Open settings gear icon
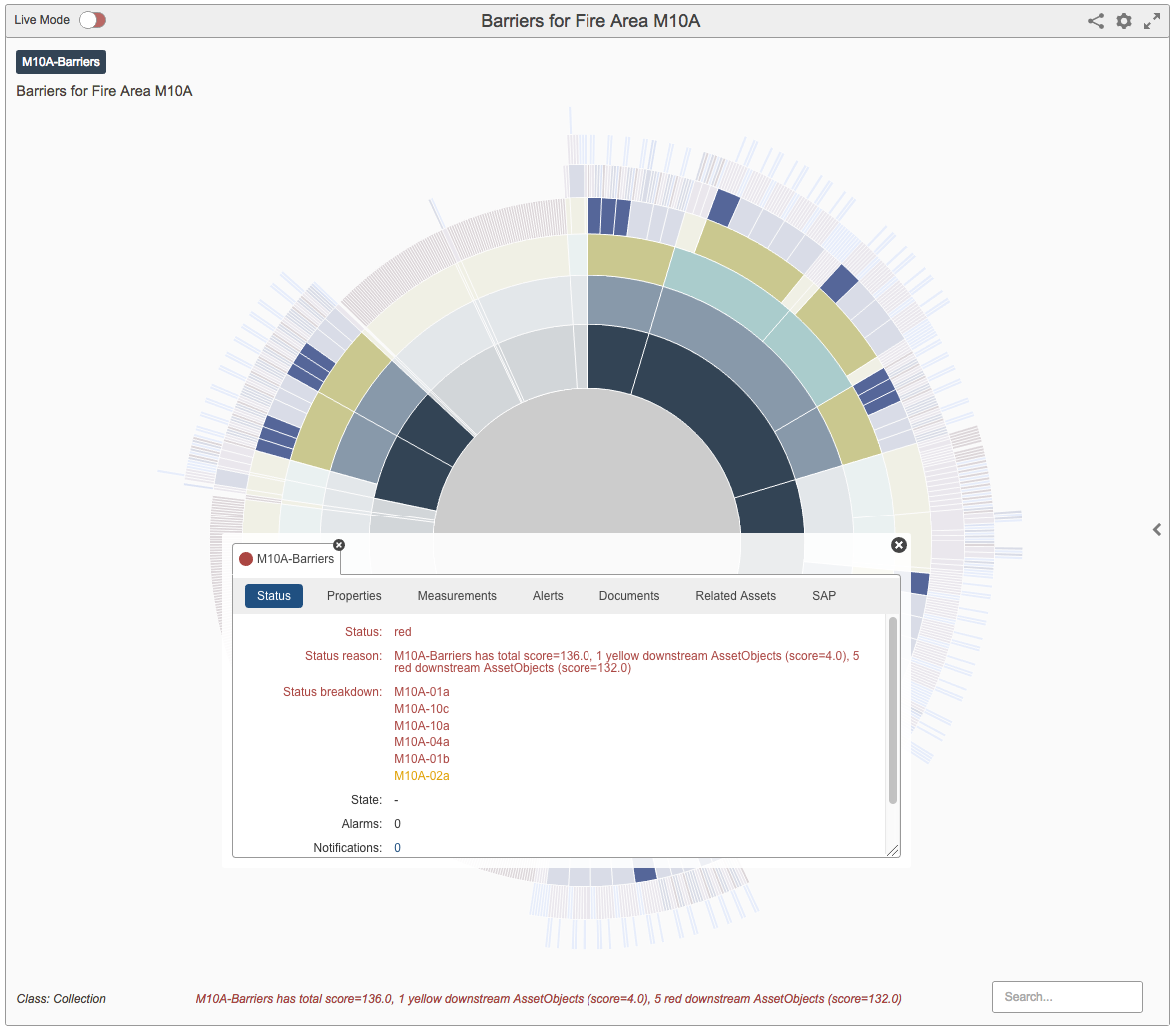This screenshot has width=1176, height=1031. point(1123,21)
